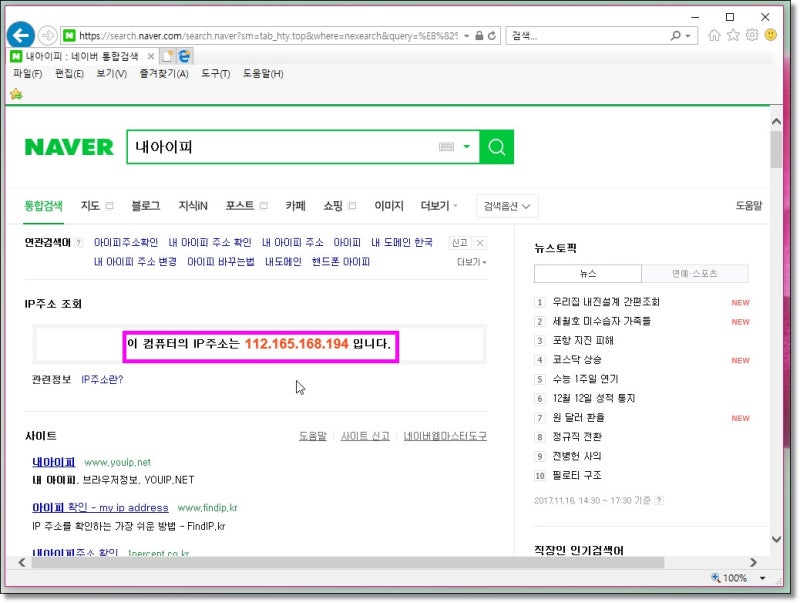The height and width of the screenshot is (603, 800).
Task: Expand the browser search provider dropdown
Action: click(688, 36)
